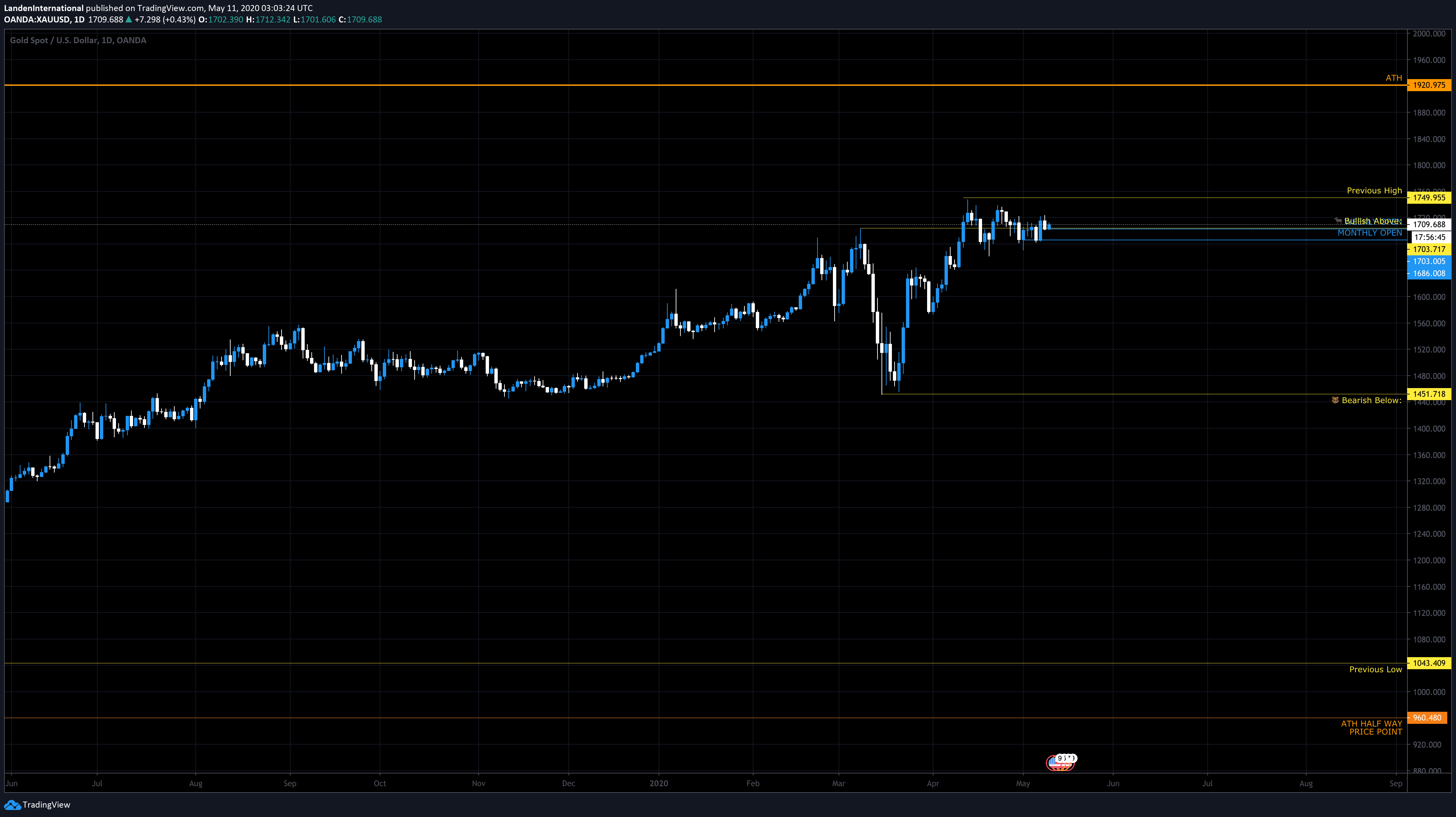Select the Previous Low label

click(1375, 670)
